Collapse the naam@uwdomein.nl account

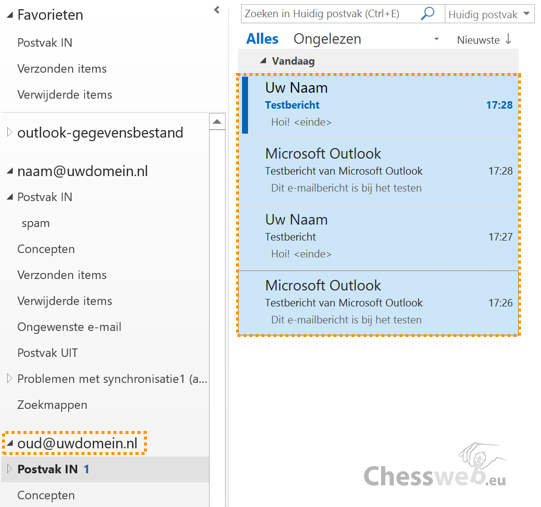tap(10, 171)
